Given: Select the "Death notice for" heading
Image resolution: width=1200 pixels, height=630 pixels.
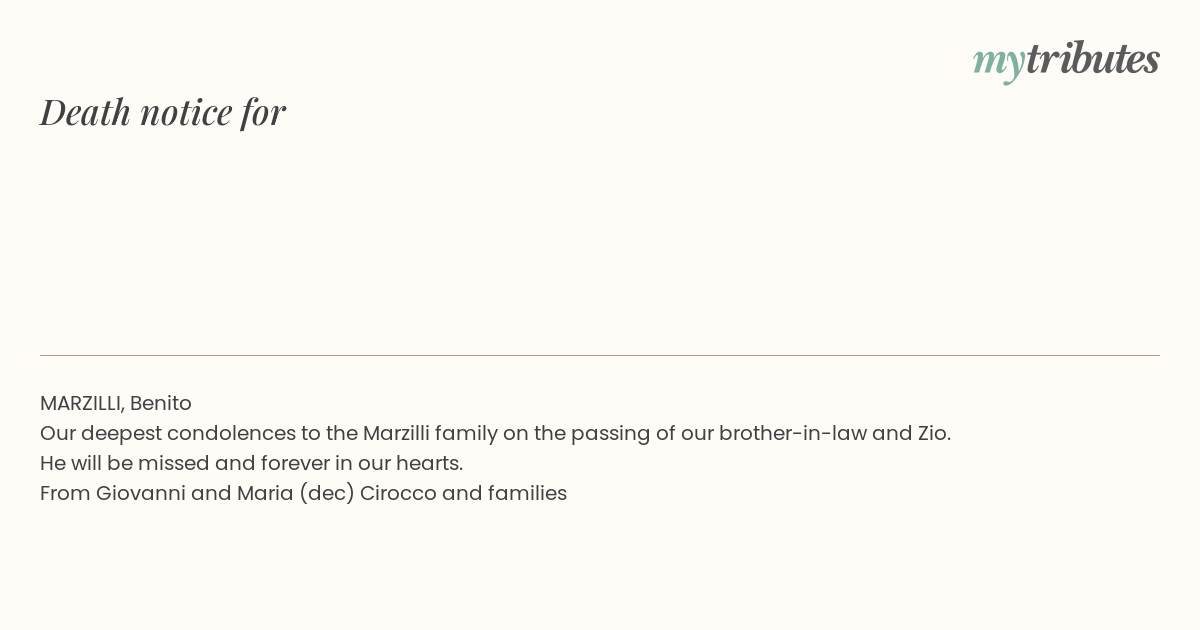Looking at the screenshot, I should click(x=163, y=112).
